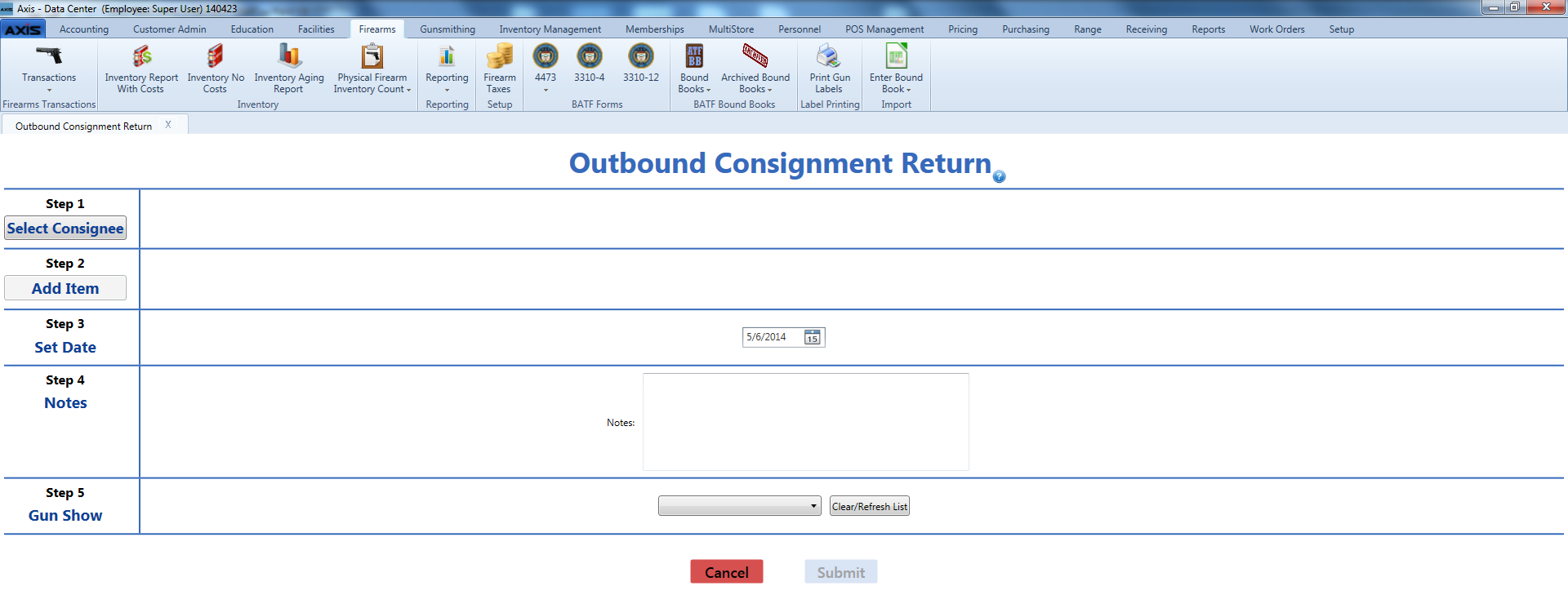Open the Inventory Management tab

pos(550,29)
